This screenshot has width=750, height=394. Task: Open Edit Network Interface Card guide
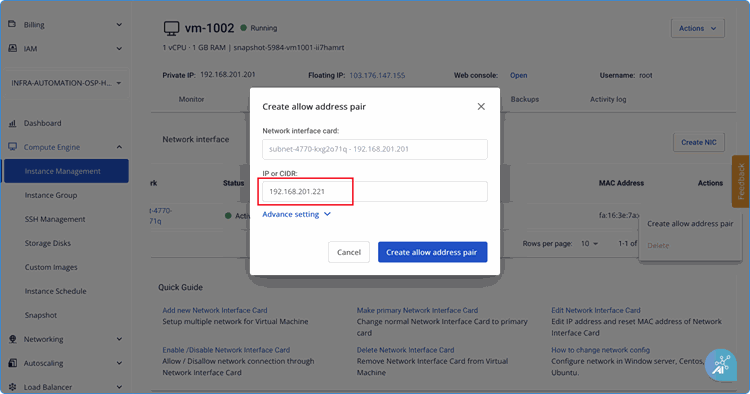[x=596, y=310]
